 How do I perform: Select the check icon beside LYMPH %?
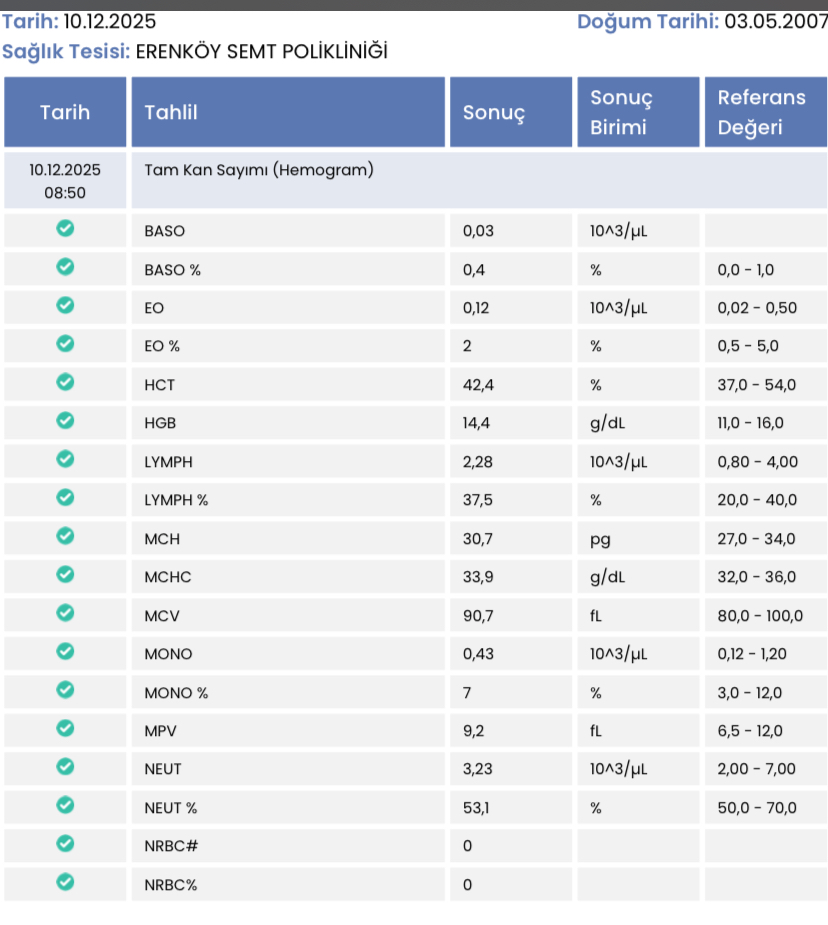coord(65,497)
